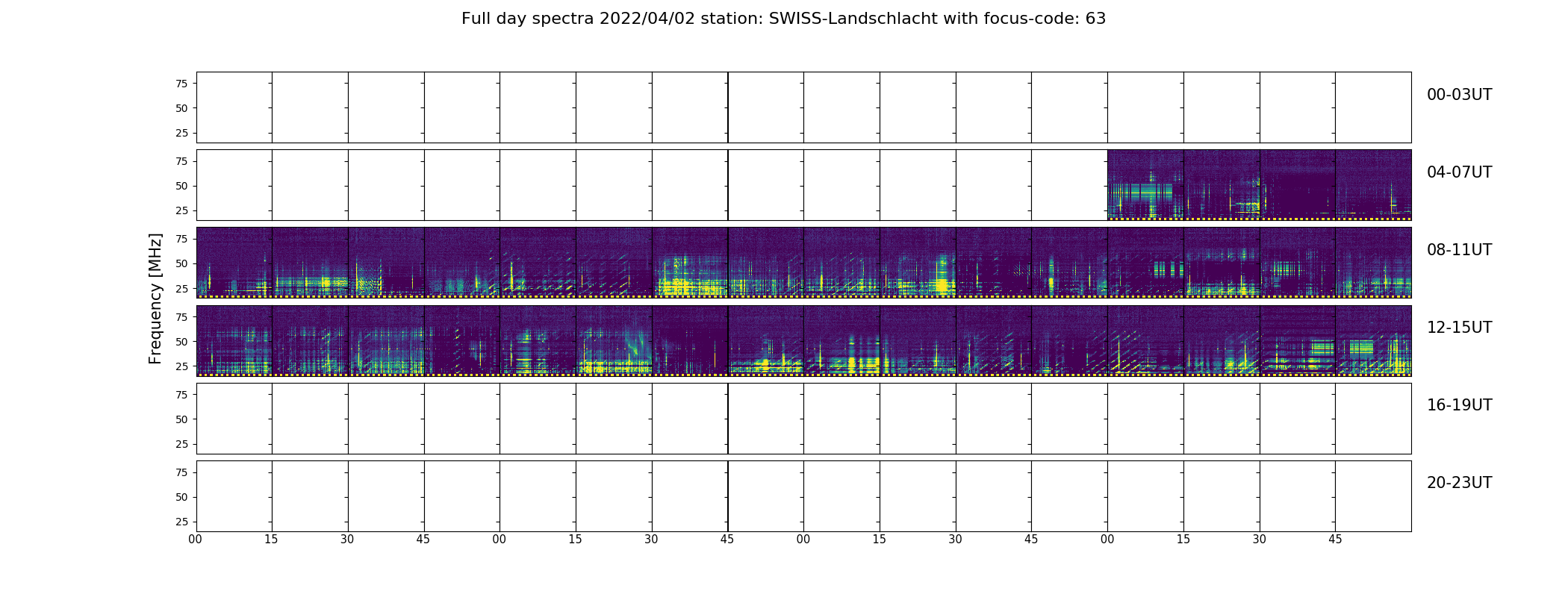Click the '20-23UT' row label
Screen dimensions: 1568x597
pyautogui.click(x=1459, y=483)
